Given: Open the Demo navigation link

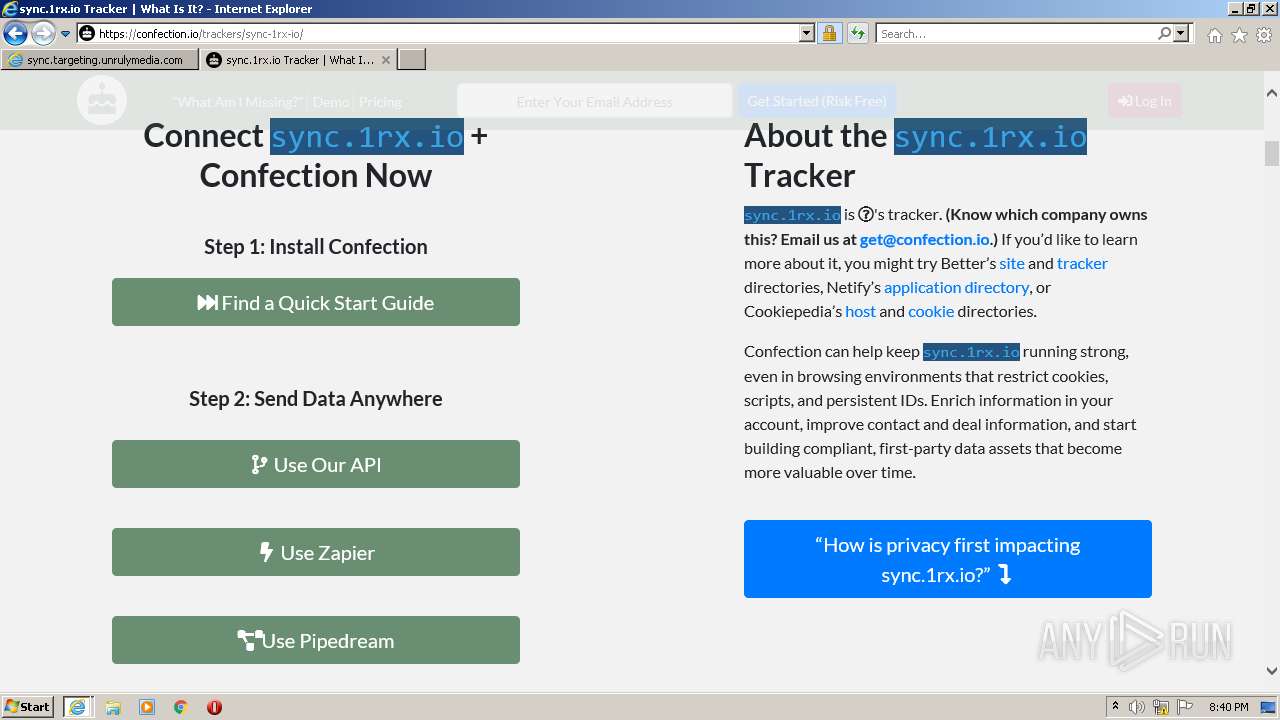Looking at the screenshot, I should coord(331,102).
